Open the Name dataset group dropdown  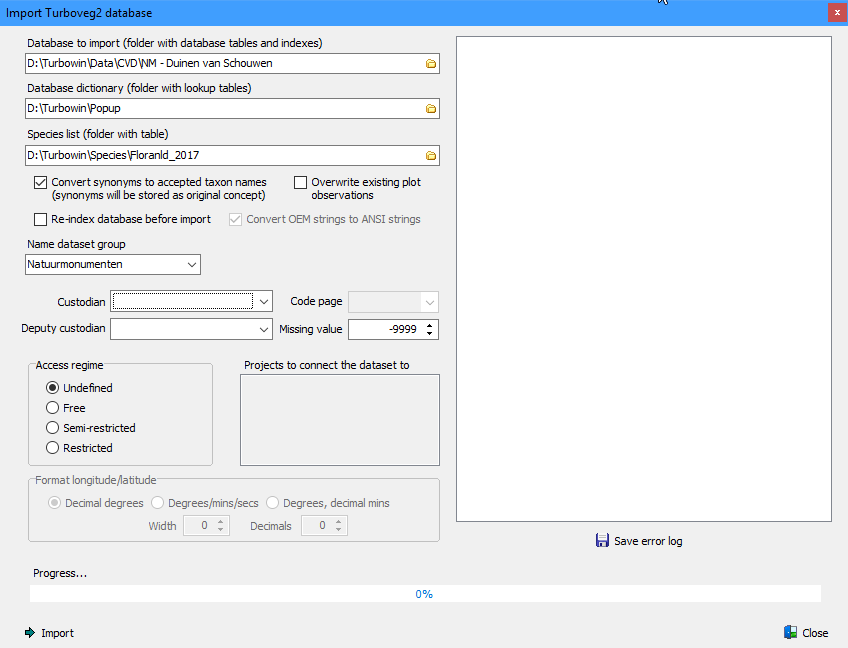click(x=192, y=265)
